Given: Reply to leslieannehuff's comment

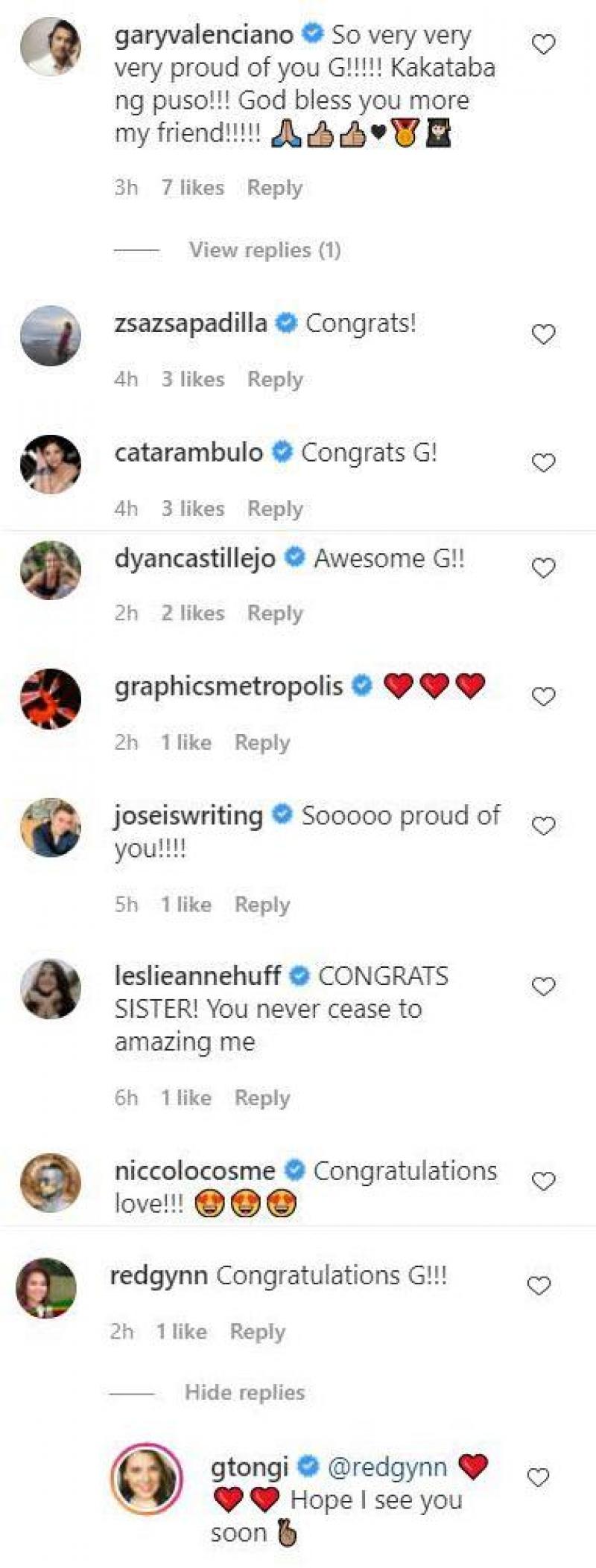Looking at the screenshot, I should (262, 1097).
